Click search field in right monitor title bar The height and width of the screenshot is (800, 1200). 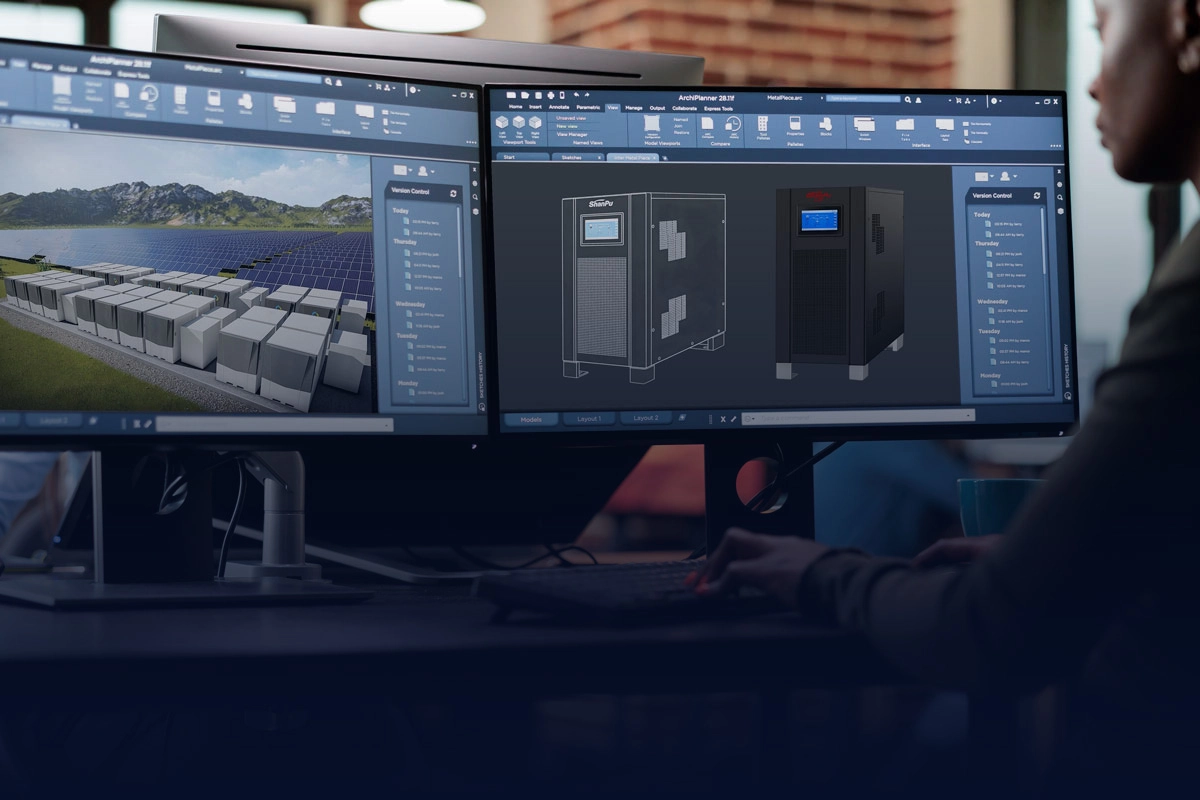pyautogui.click(x=863, y=99)
